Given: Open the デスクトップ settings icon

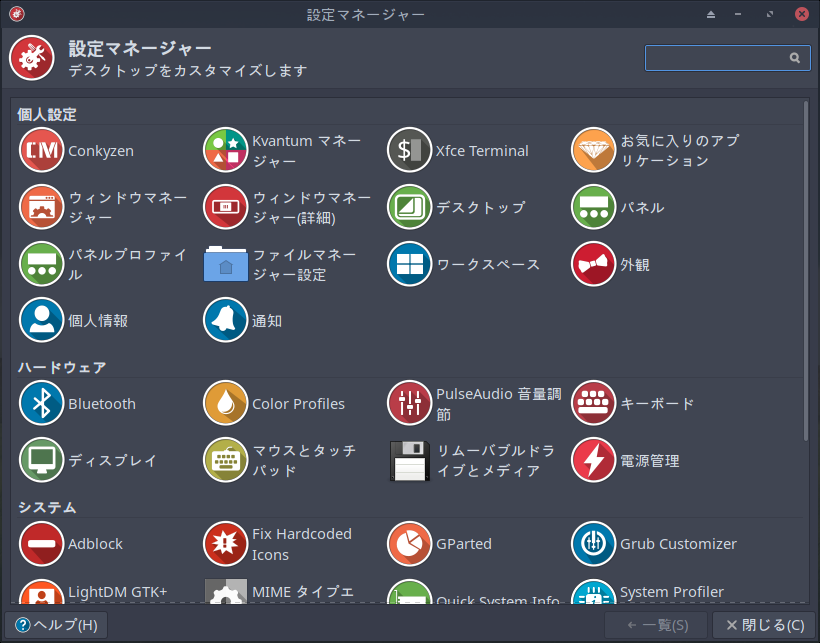Looking at the screenshot, I should pyautogui.click(x=409, y=208).
